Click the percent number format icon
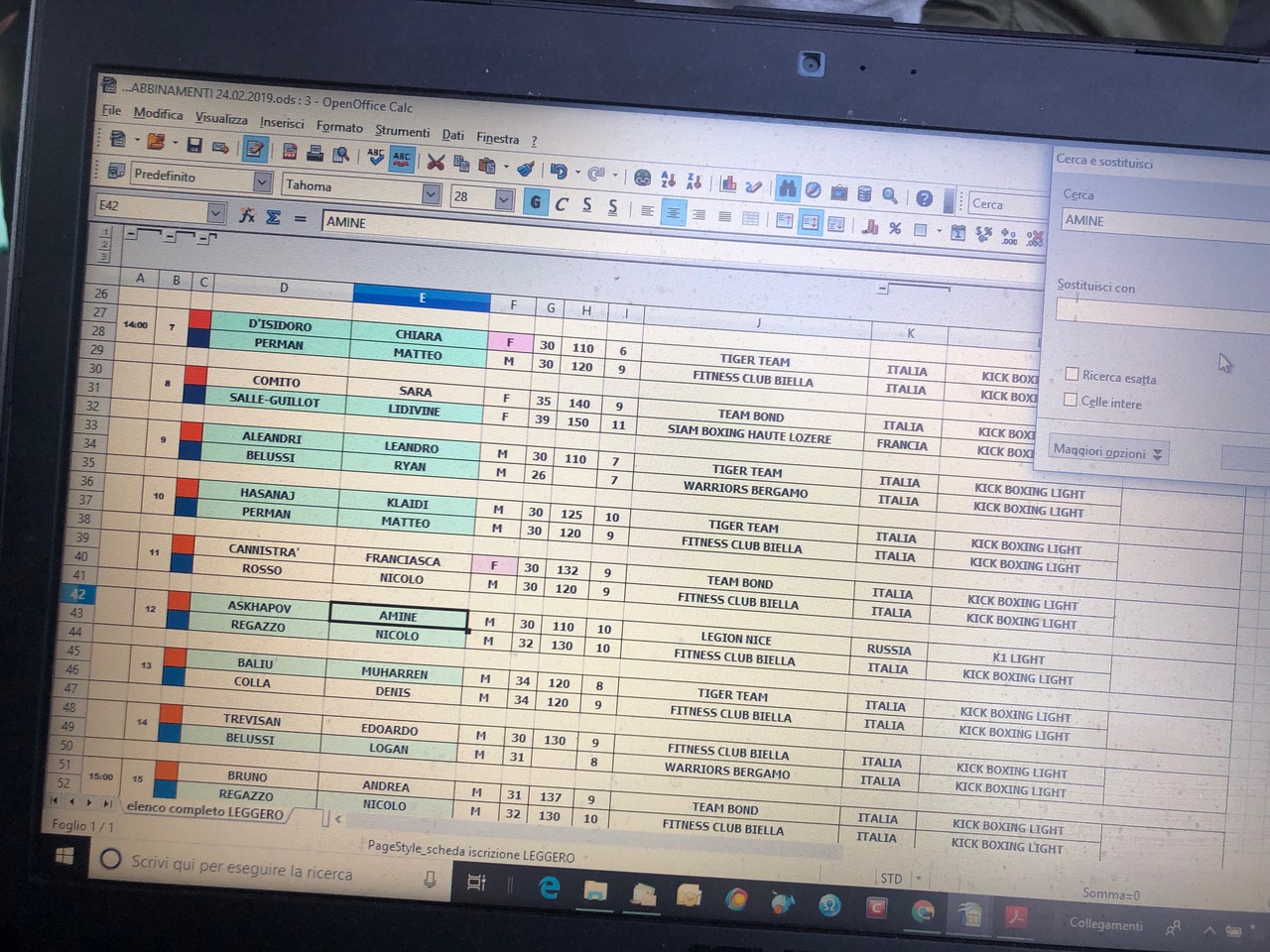 click(x=895, y=228)
